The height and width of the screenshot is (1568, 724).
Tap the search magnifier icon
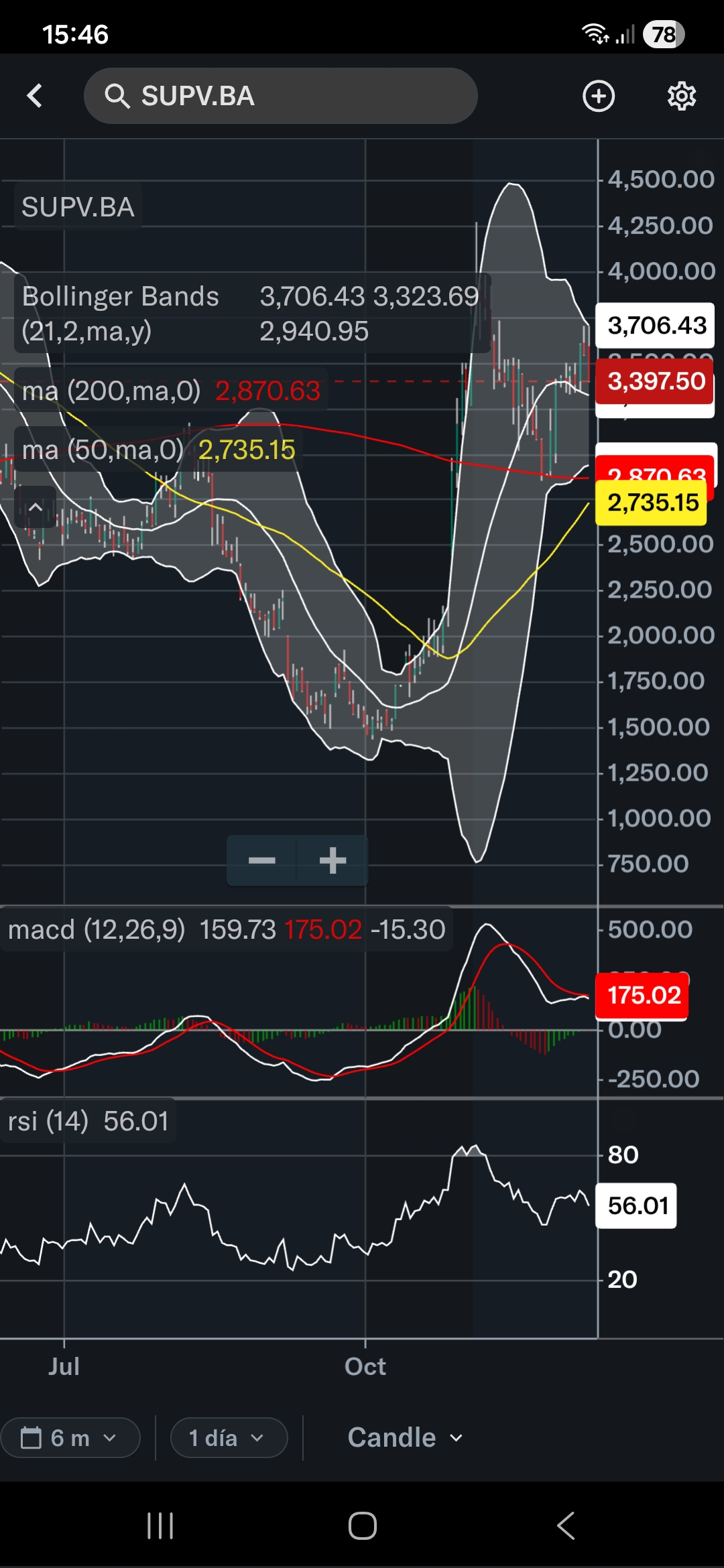click(117, 96)
